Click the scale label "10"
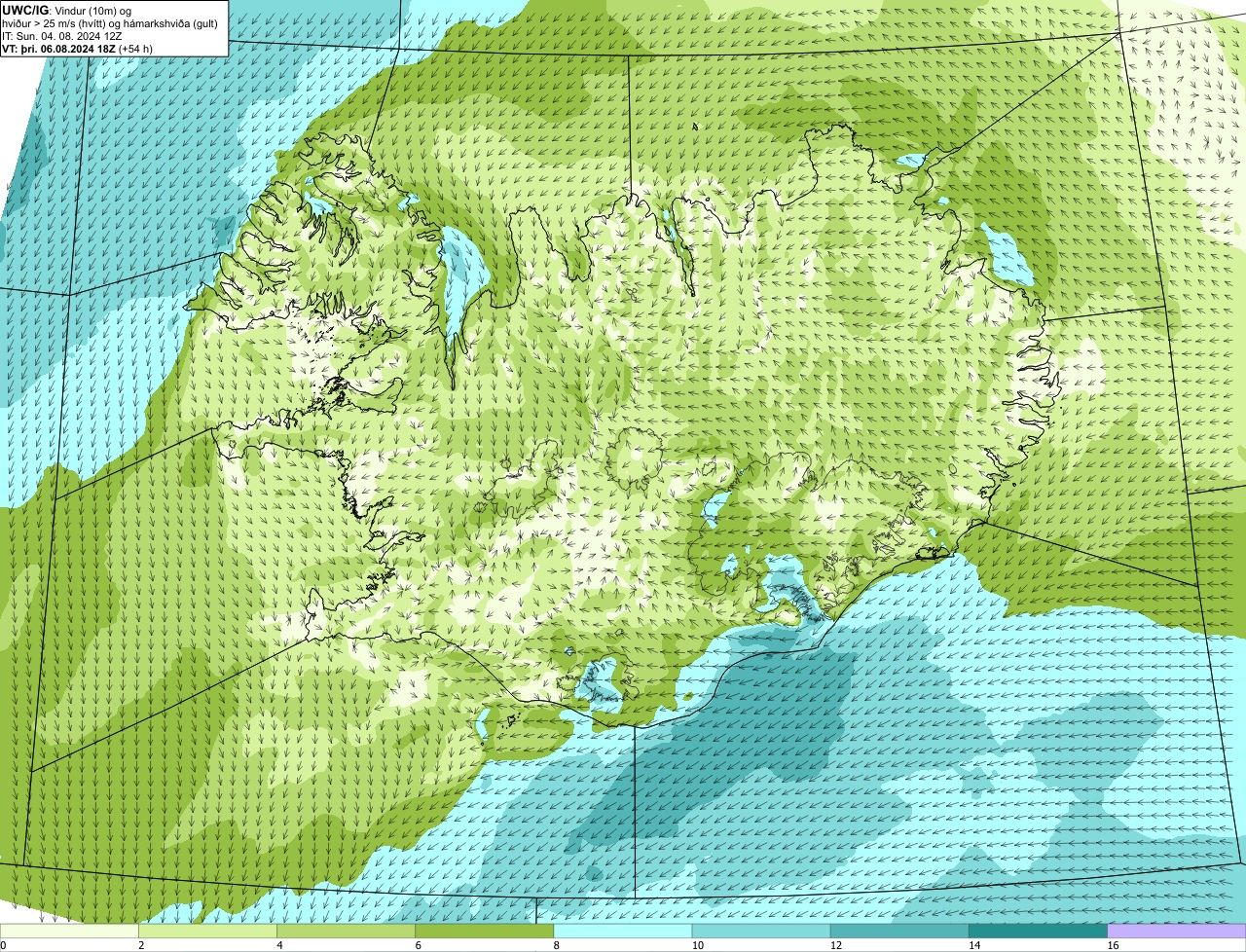The image size is (1246, 952). click(698, 945)
